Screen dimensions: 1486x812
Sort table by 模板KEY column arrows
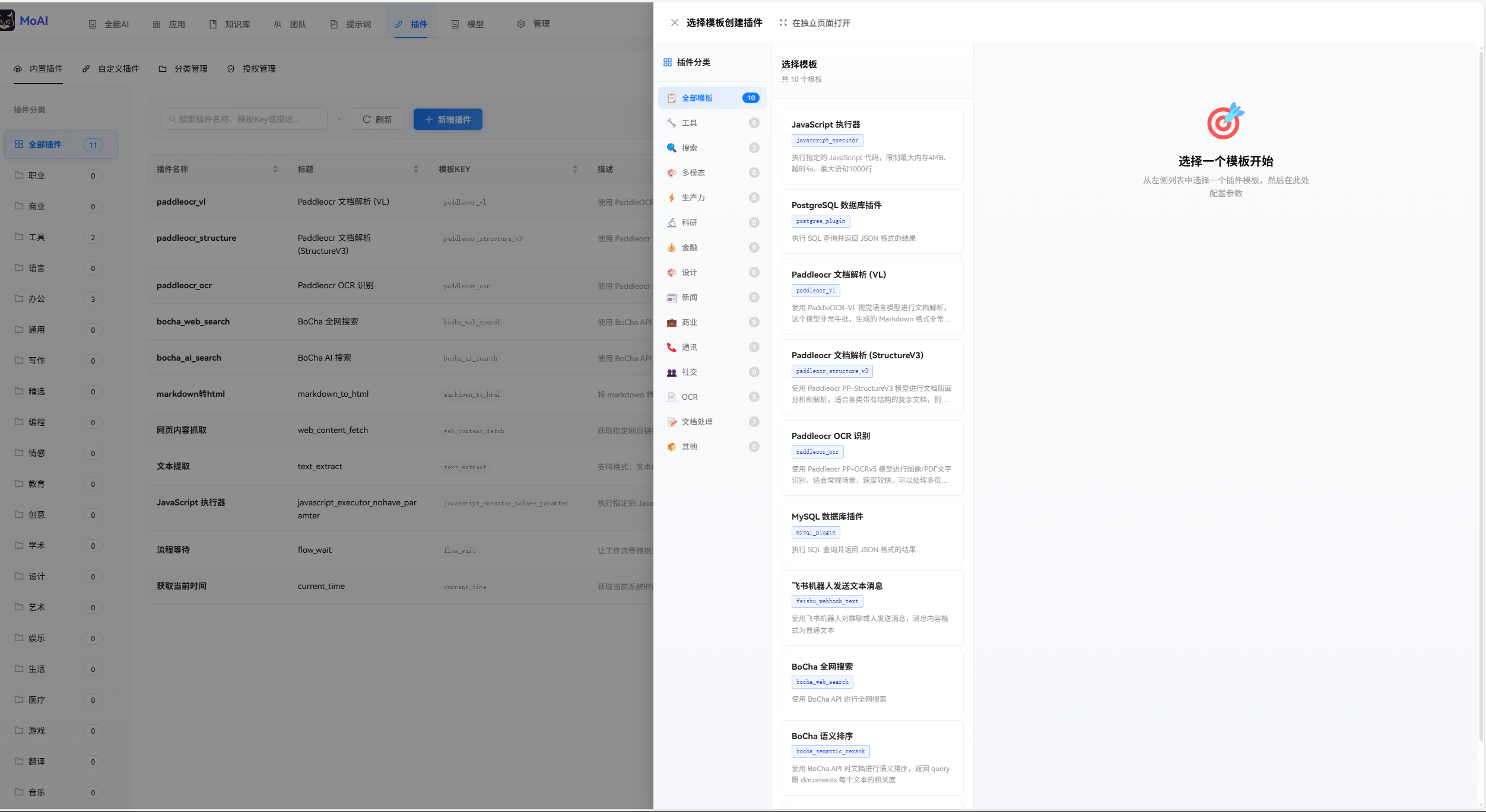(574, 169)
